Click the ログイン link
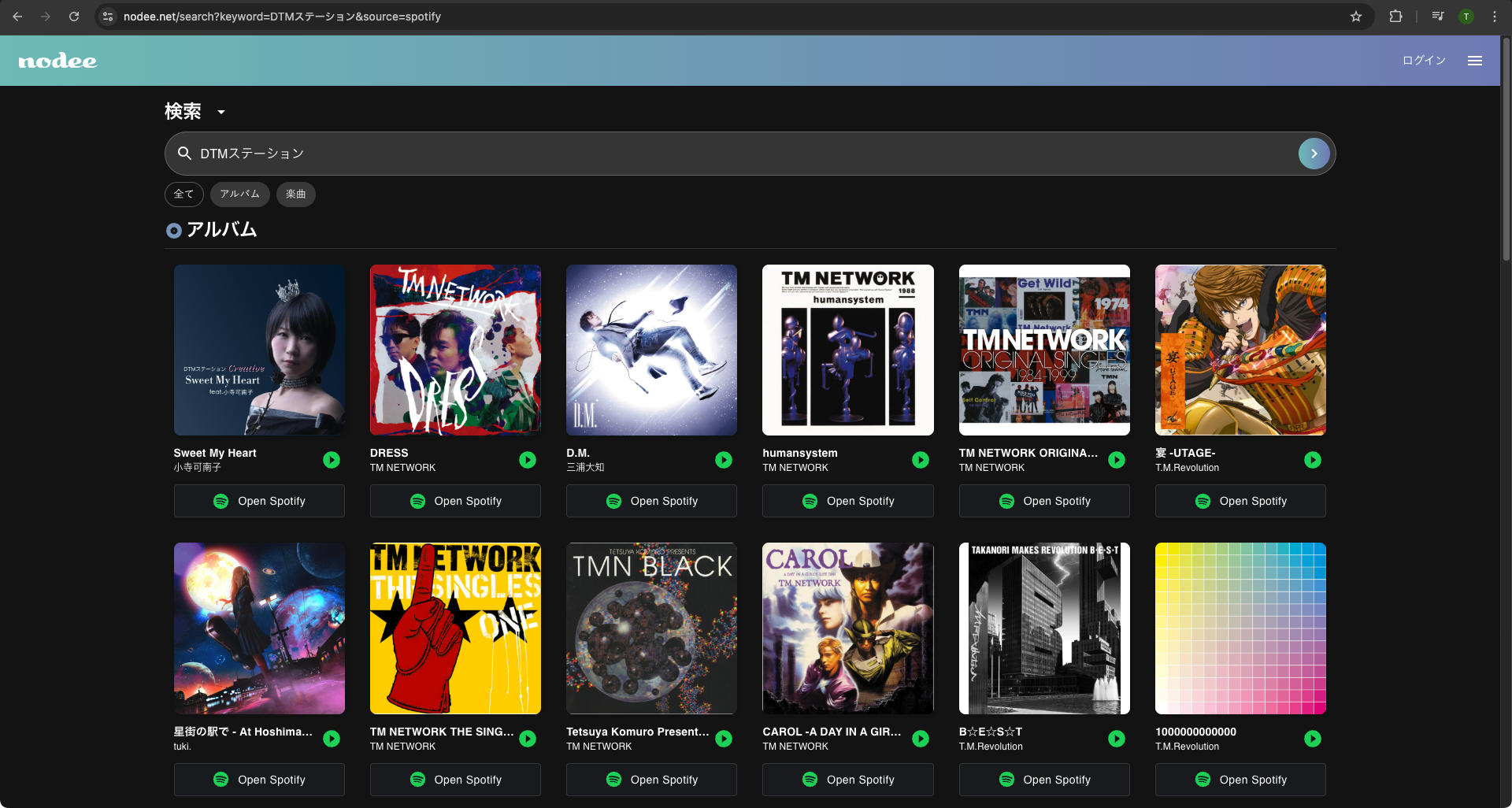This screenshot has width=1512, height=808. click(1424, 61)
